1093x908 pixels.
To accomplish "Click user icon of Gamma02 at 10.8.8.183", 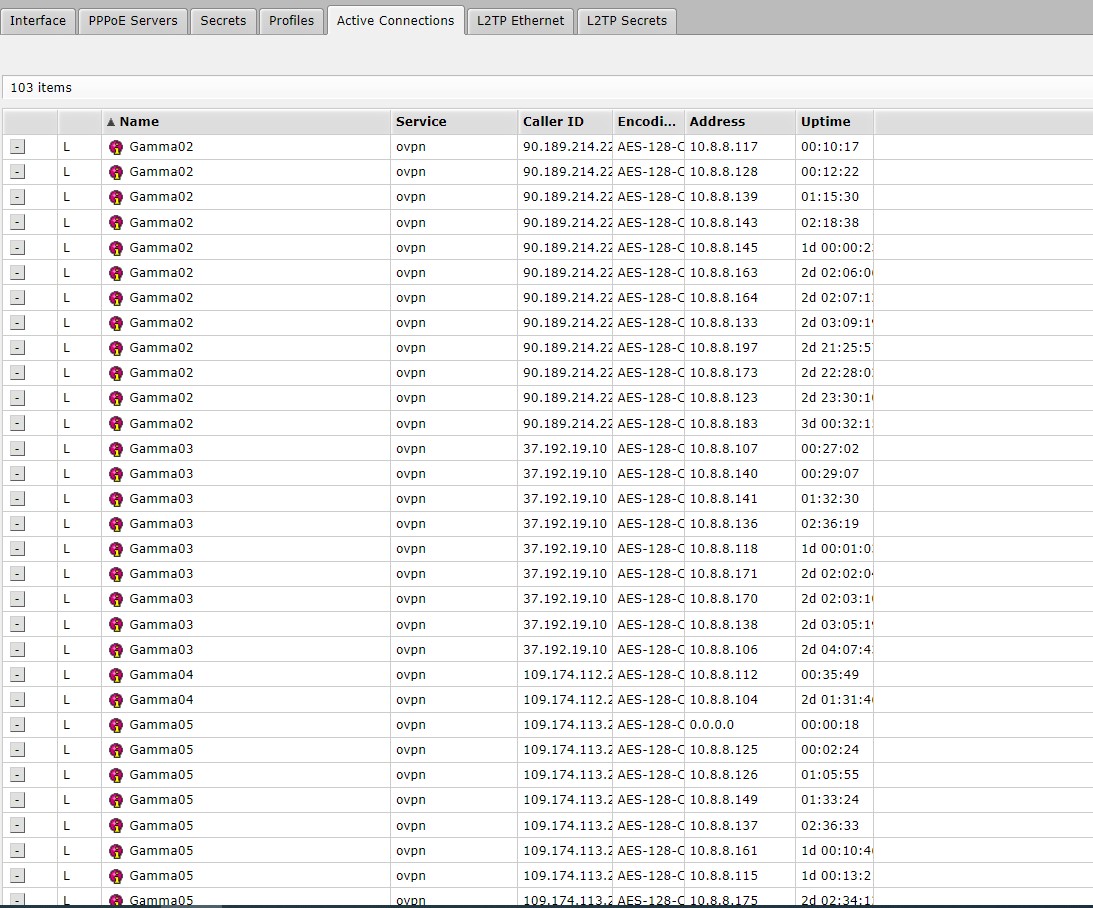I will (116, 424).
